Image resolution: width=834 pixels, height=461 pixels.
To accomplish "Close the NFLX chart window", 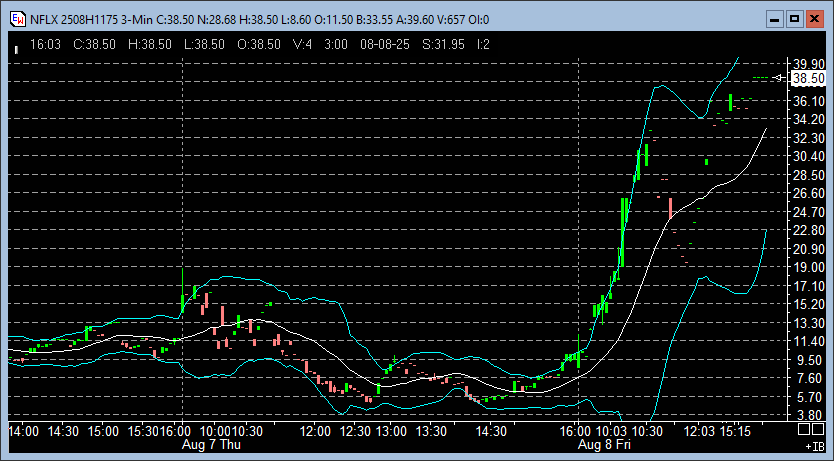I will 814,20.
